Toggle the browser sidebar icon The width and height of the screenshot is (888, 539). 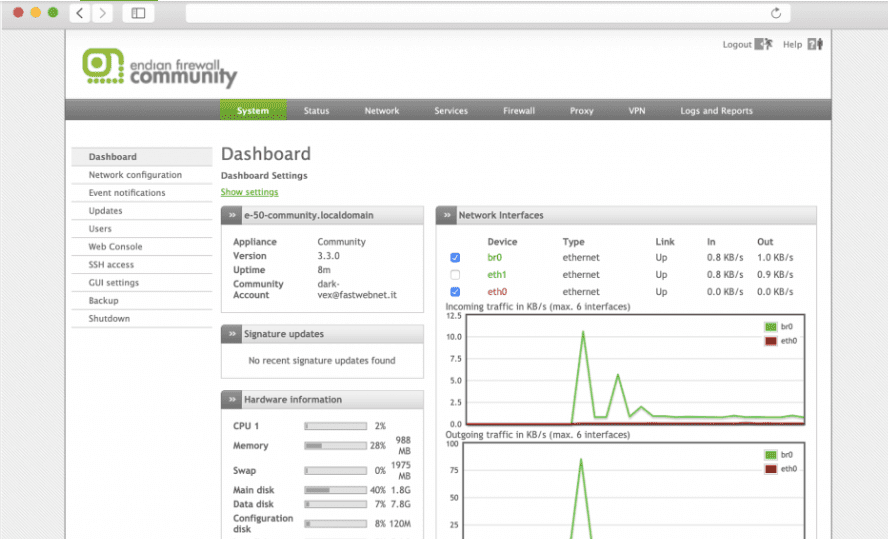point(138,13)
